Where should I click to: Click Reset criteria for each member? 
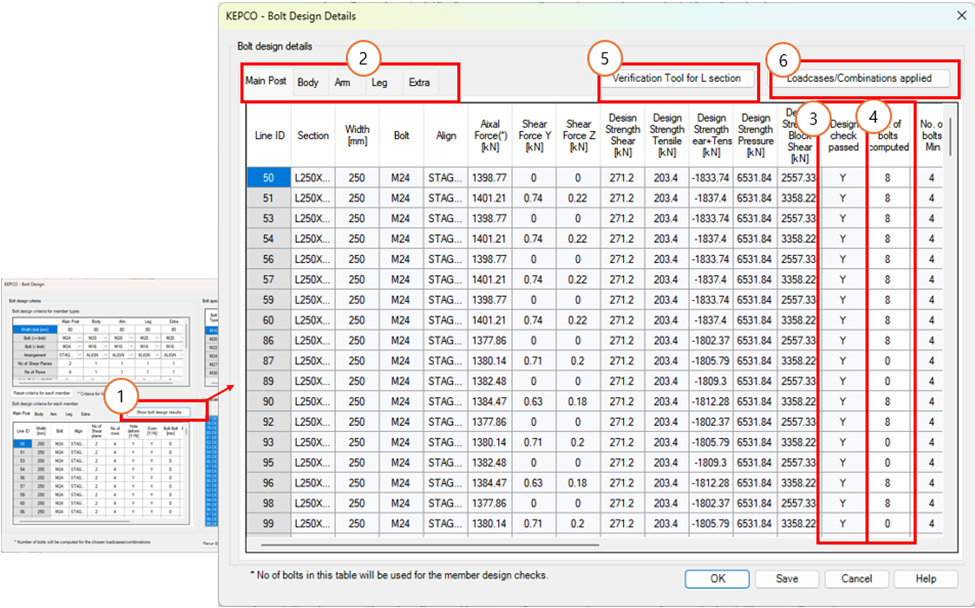click(x=42, y=395)
